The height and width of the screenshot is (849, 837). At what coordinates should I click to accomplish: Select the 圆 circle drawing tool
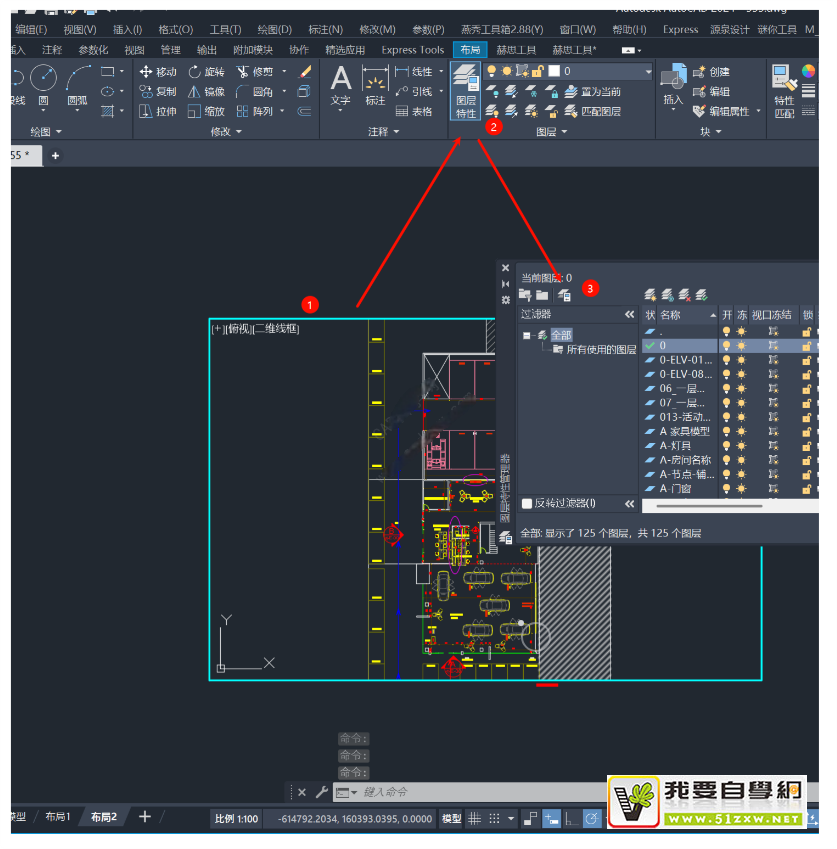click(43, 84)
